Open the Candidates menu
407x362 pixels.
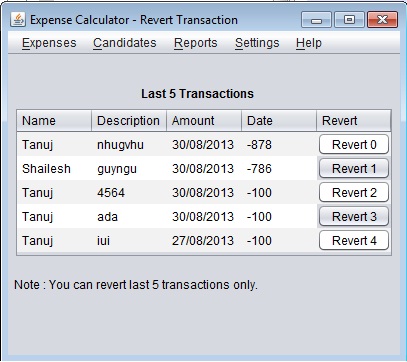(x=125, y=43)
